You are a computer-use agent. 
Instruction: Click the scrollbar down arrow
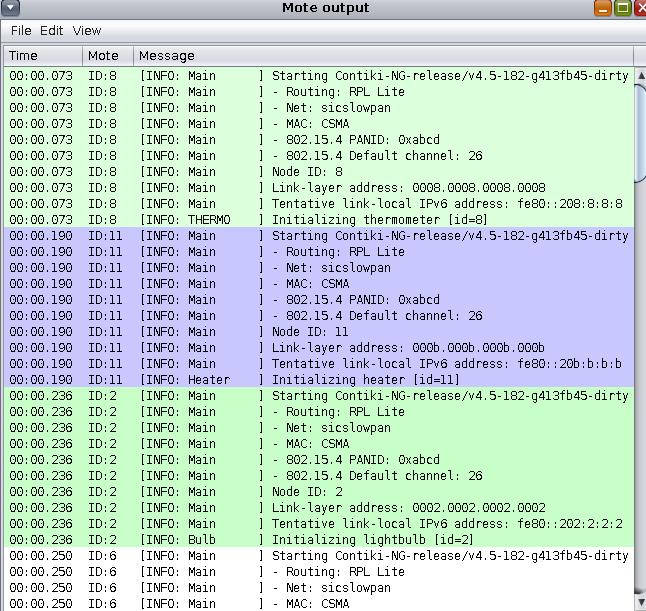[x=641, y=602]
